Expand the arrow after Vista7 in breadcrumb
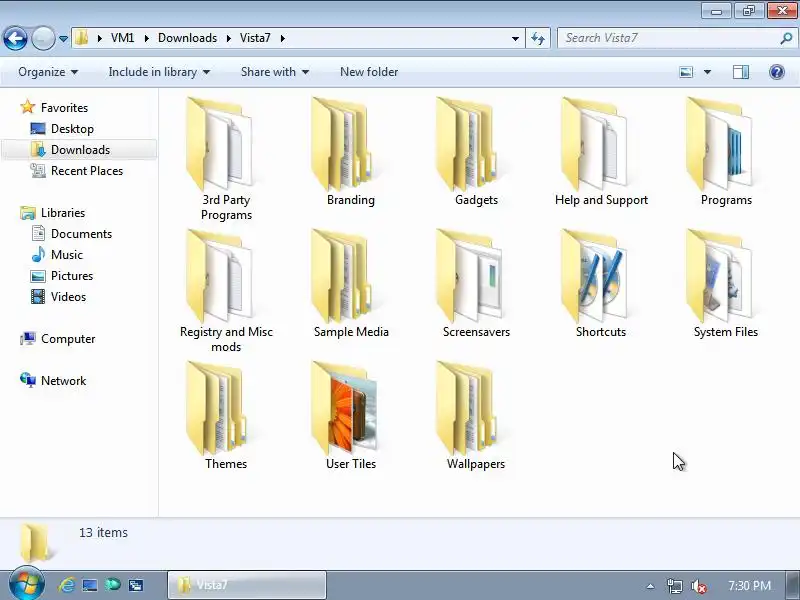The height and width of the screenshot is (600, 800). click(x=283, y=38)
